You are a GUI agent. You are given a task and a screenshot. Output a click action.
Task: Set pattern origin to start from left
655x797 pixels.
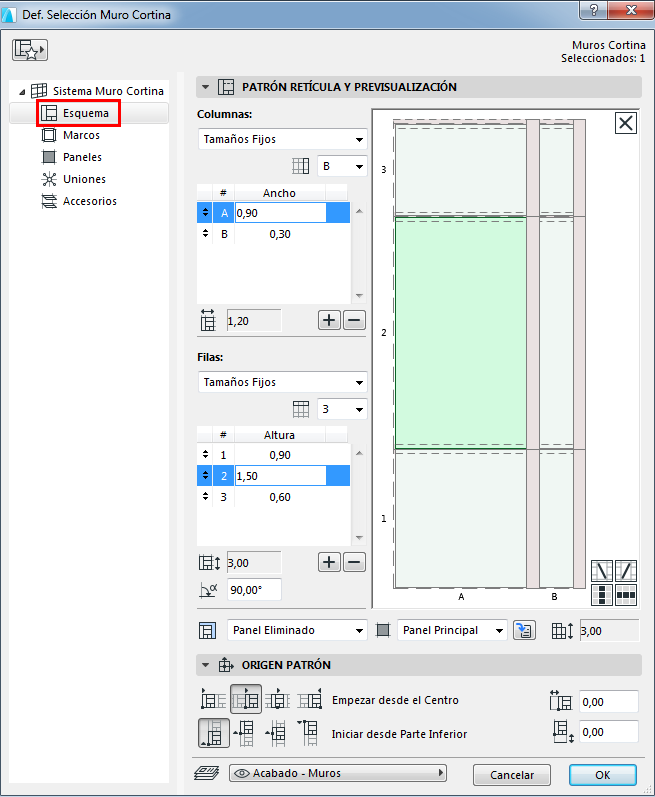(213, 699)
